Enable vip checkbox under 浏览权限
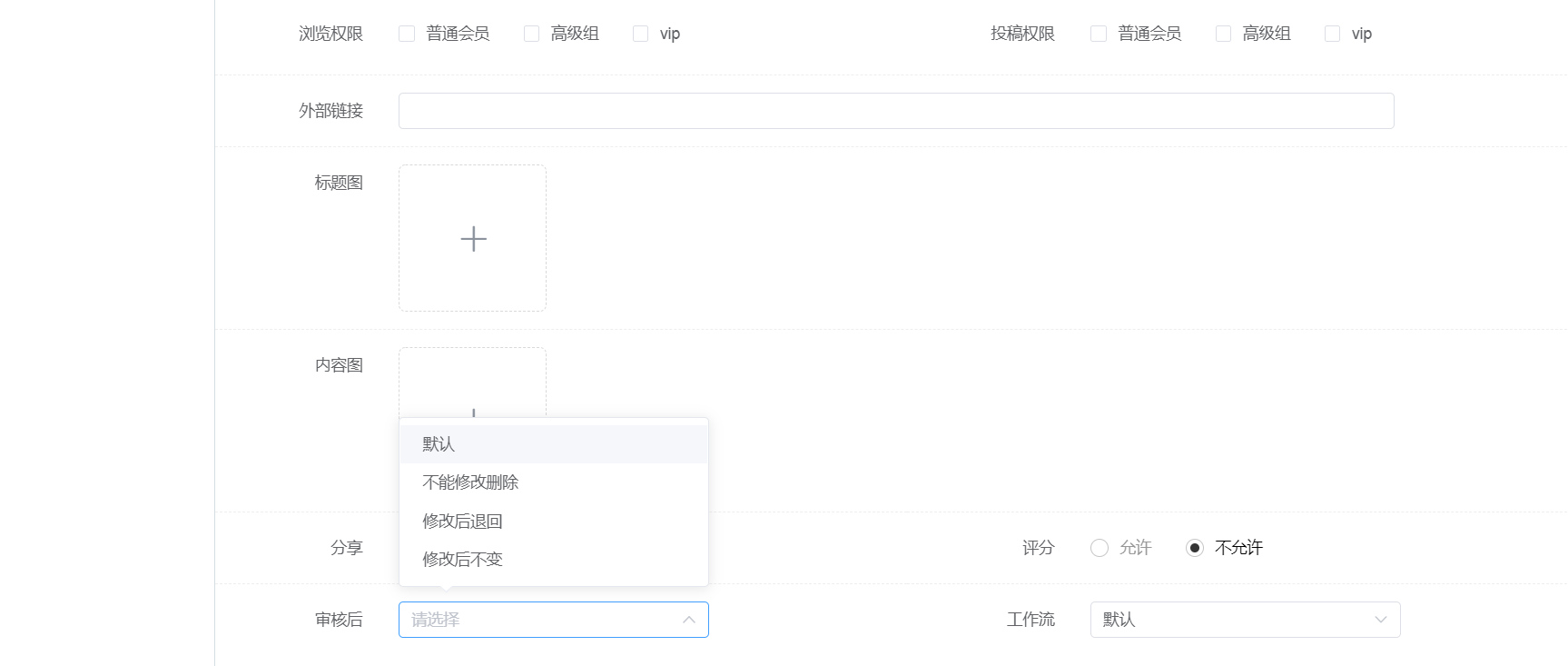The width and height of the screenshot is (1568, 666). pyautogui.click(x=641, y=34)
